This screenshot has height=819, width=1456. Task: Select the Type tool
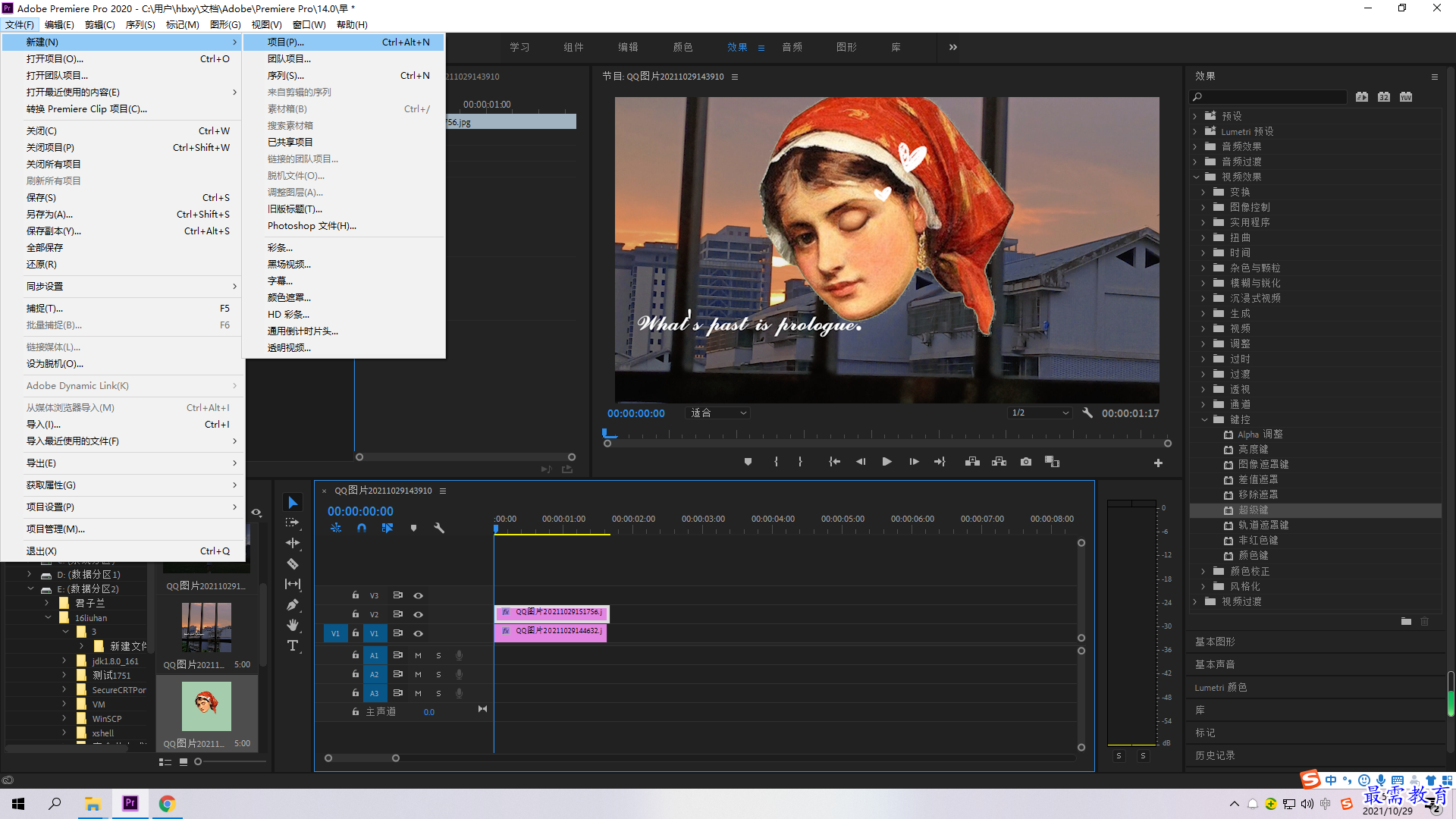(293, 645)
